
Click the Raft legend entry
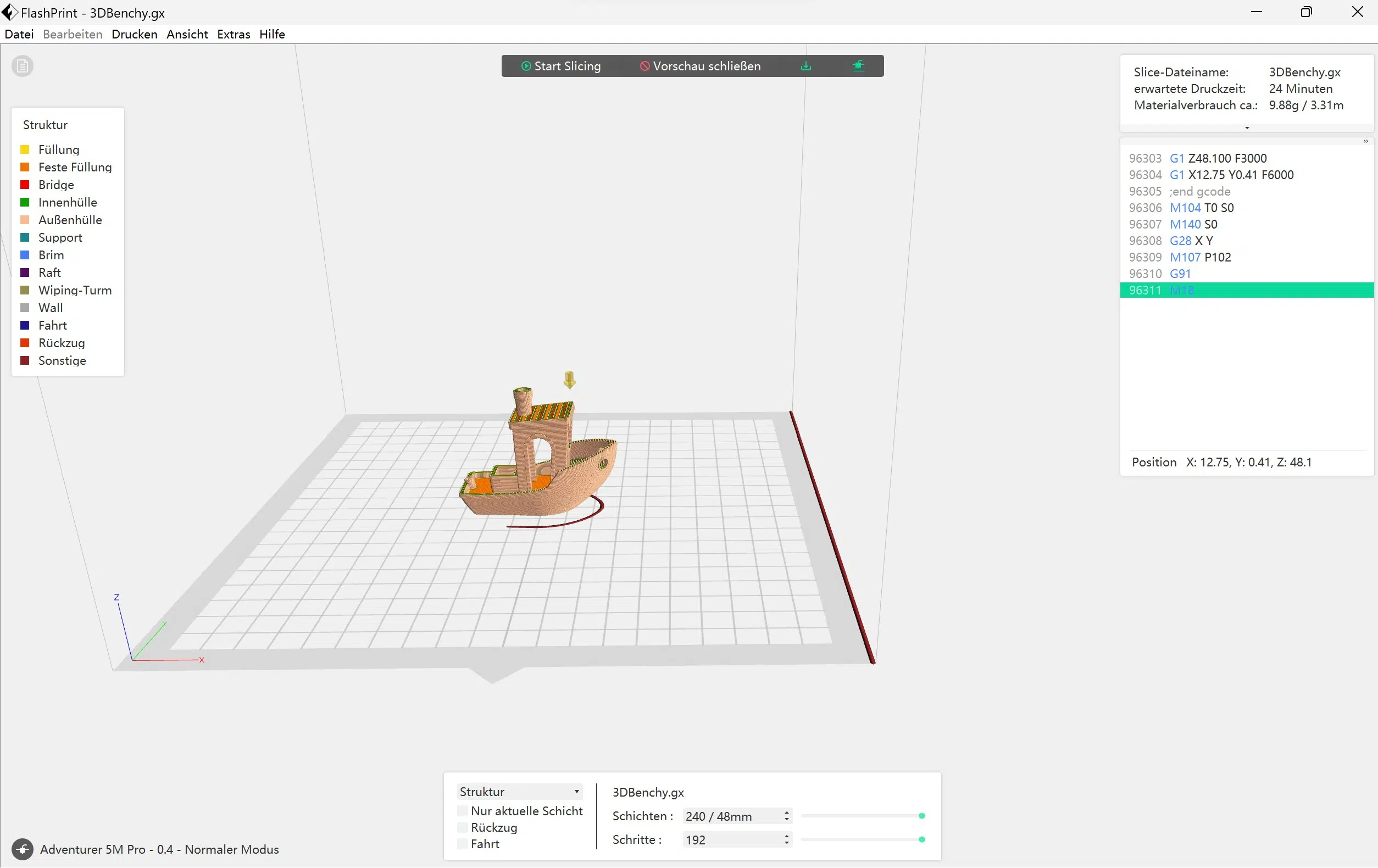[x=49, y=272]
